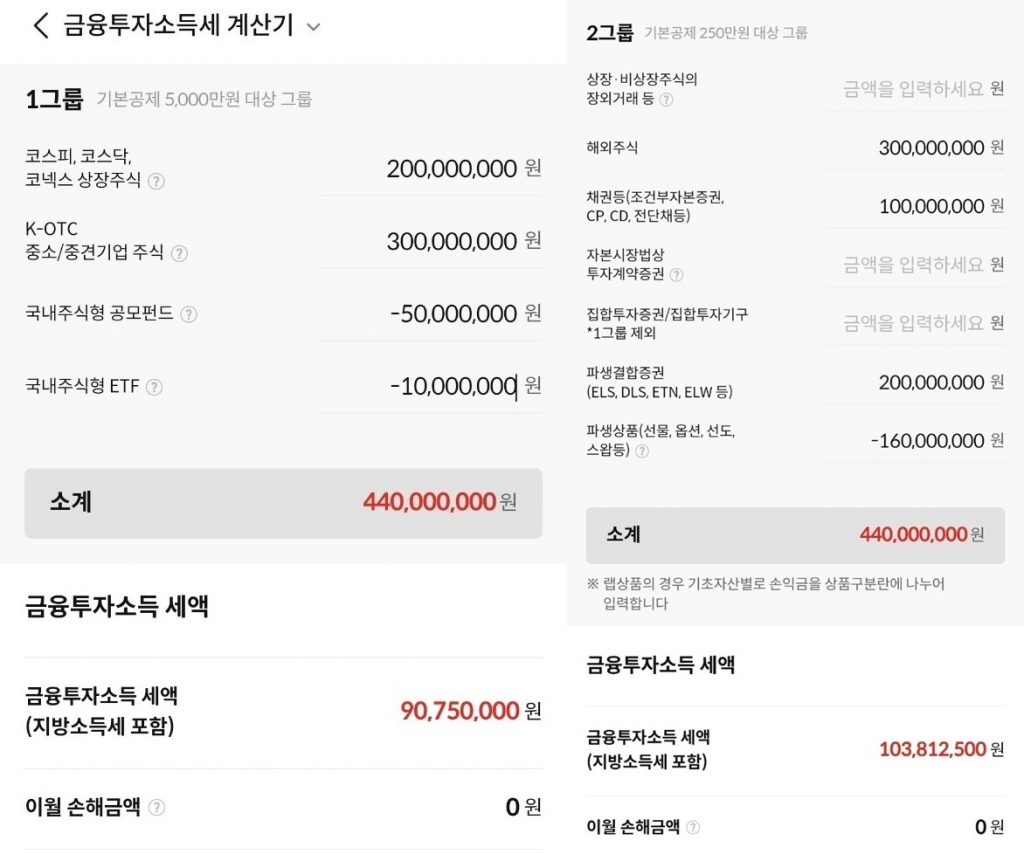Open the 장외거래 등 help icon in 2그룹

(x=665, y=101)
